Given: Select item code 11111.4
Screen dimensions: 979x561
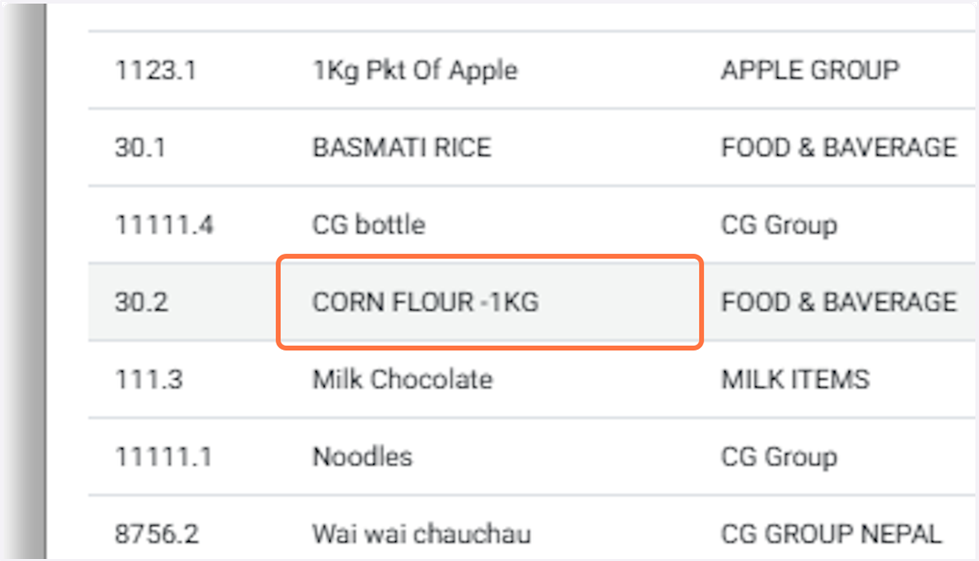Looking at the screenshot, I should pos(164,224).
